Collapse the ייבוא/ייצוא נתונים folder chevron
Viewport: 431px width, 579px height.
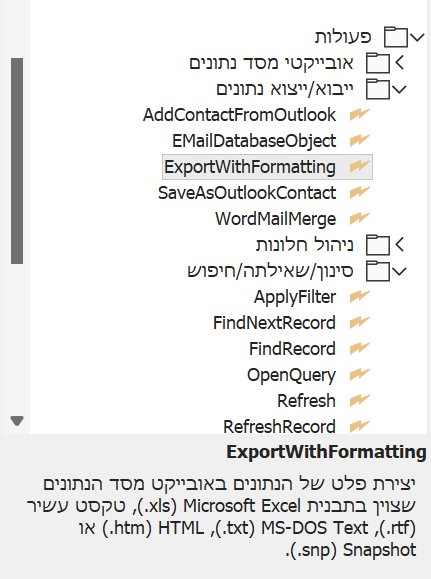399,89
